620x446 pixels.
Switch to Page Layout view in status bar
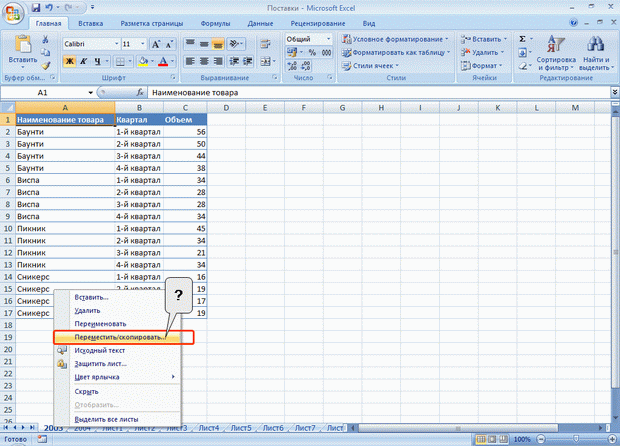(x=492, y=439)
